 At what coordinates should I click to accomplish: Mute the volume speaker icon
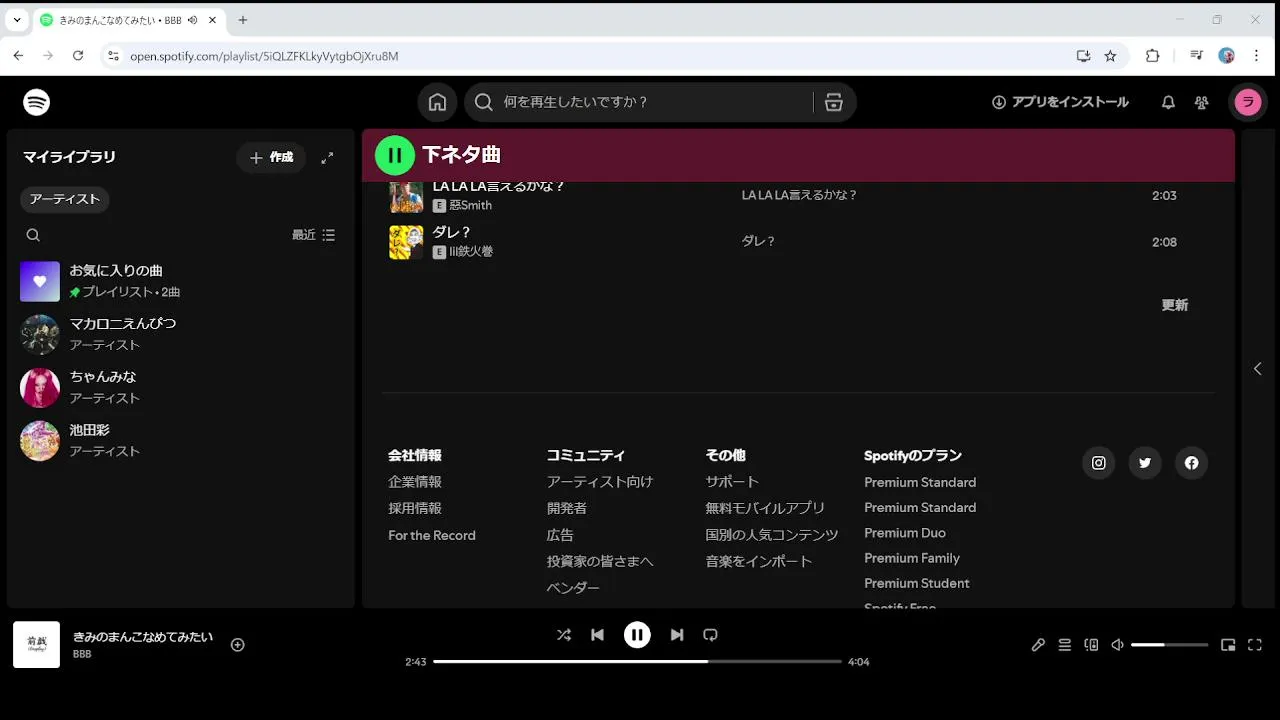pyautogui.click(x=1118, y=645)
